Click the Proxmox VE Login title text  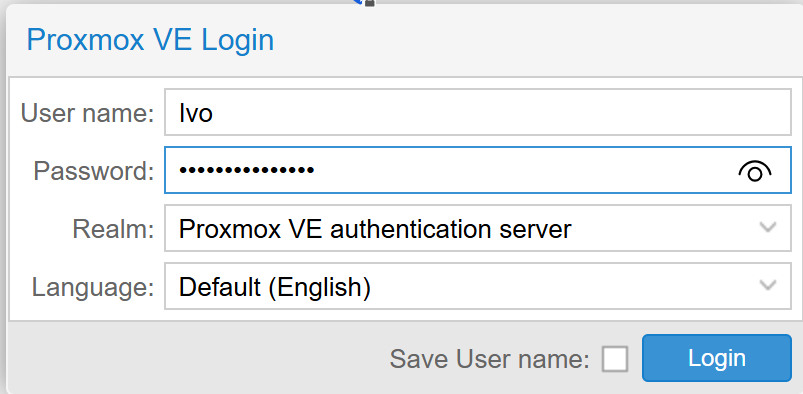click(150, 40)
